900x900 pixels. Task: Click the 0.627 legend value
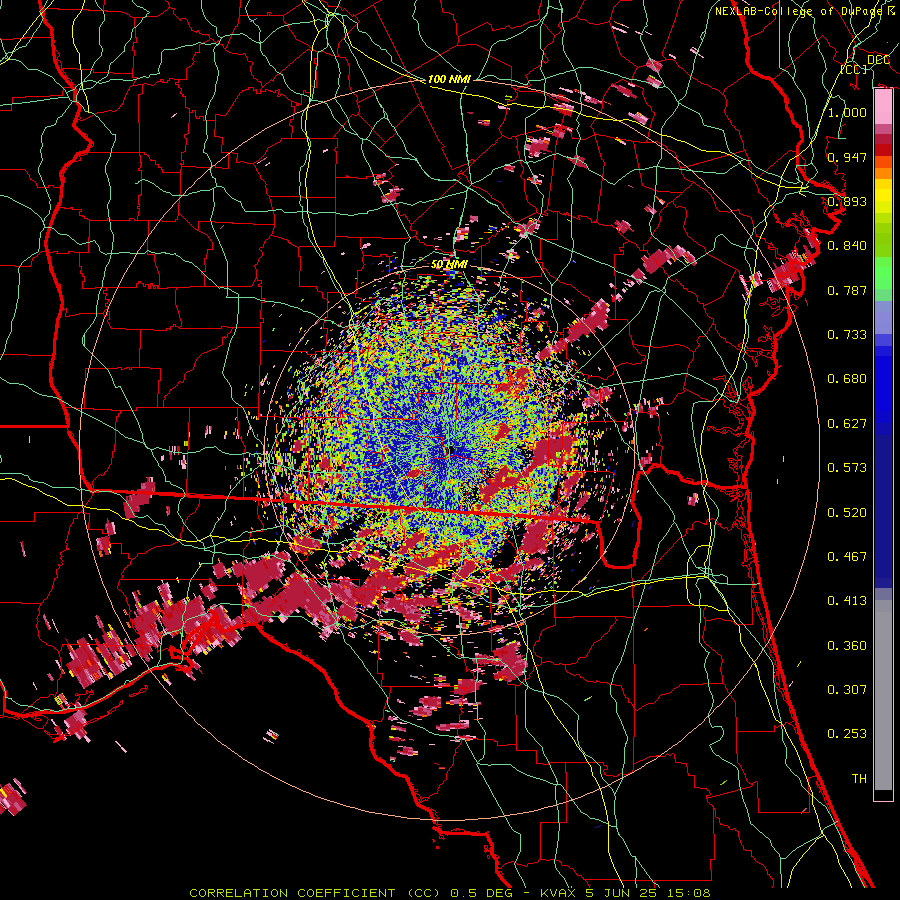847,424
